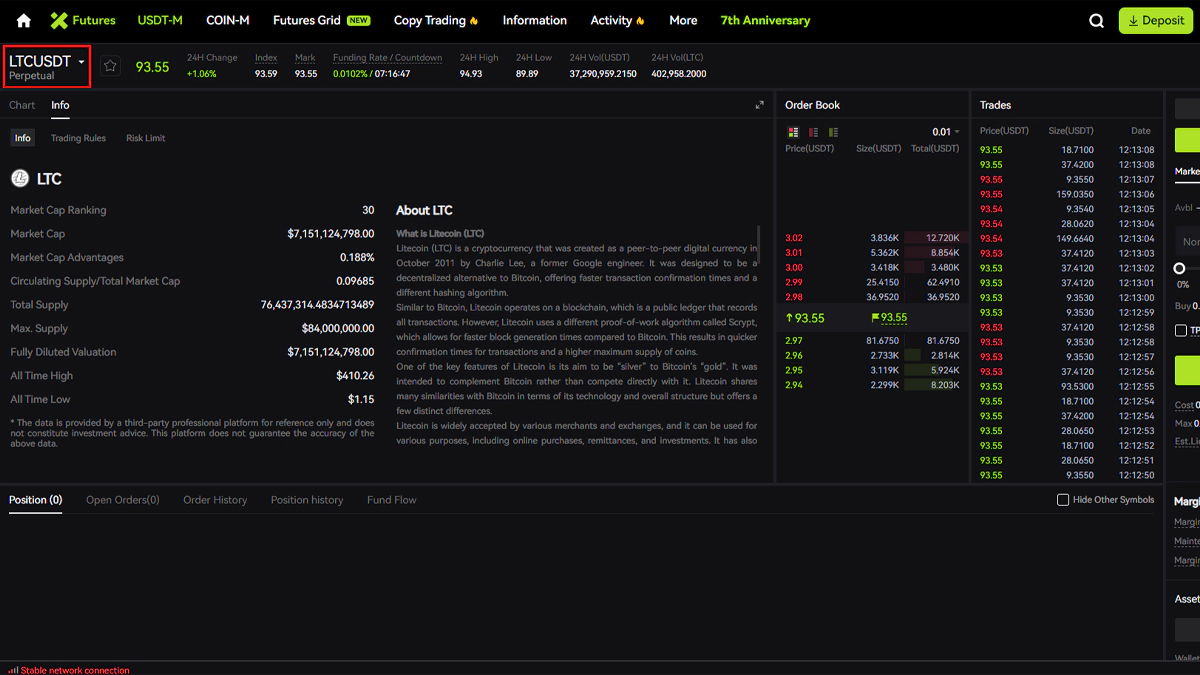1200x675 pixels.
Task: Add LTCUSDT to favorites with star icon
Action: tap(111, 66)
